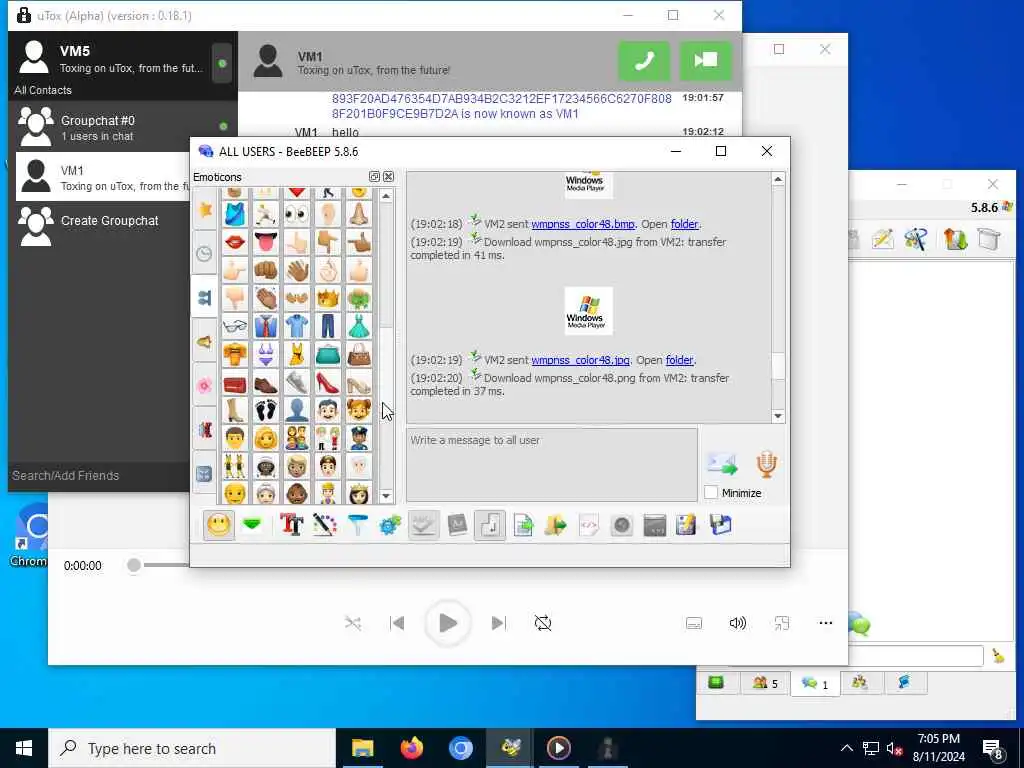This screenshot has height=768, width=1024.
Task: Insert the tongue emoticon
Action: pos(266,242)
